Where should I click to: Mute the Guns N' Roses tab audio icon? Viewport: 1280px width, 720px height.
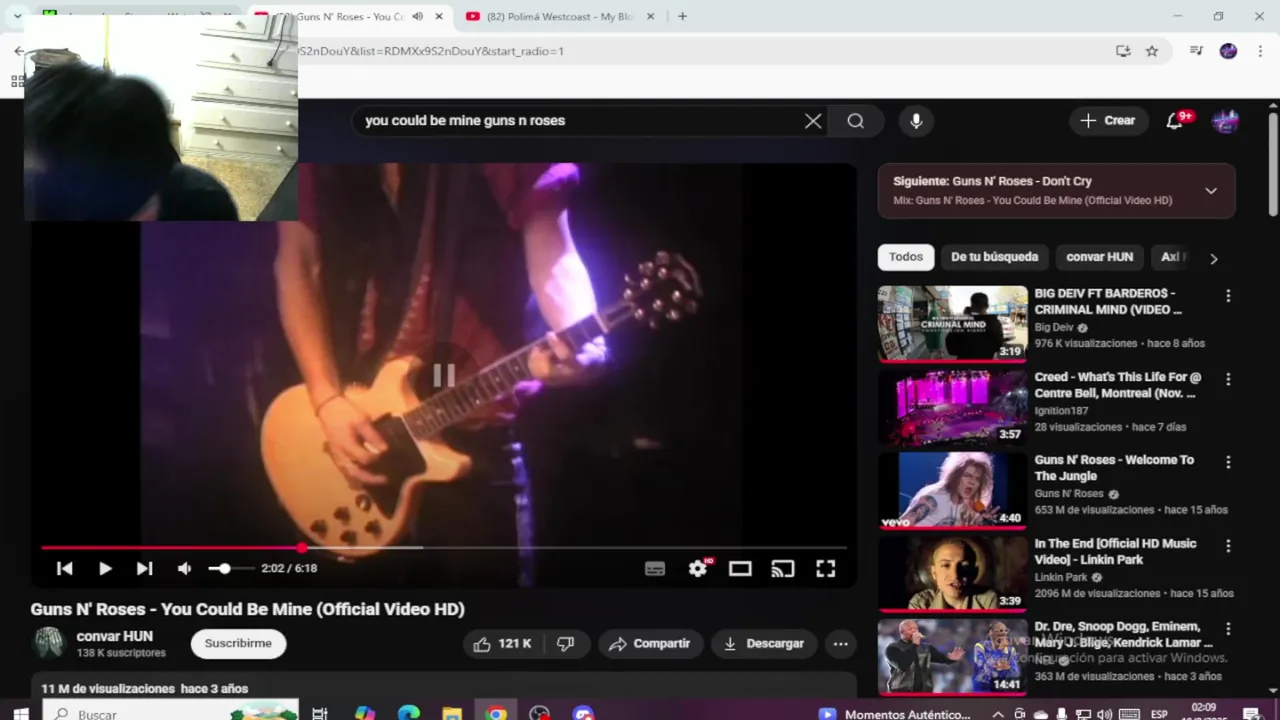(x=418, y=17)
